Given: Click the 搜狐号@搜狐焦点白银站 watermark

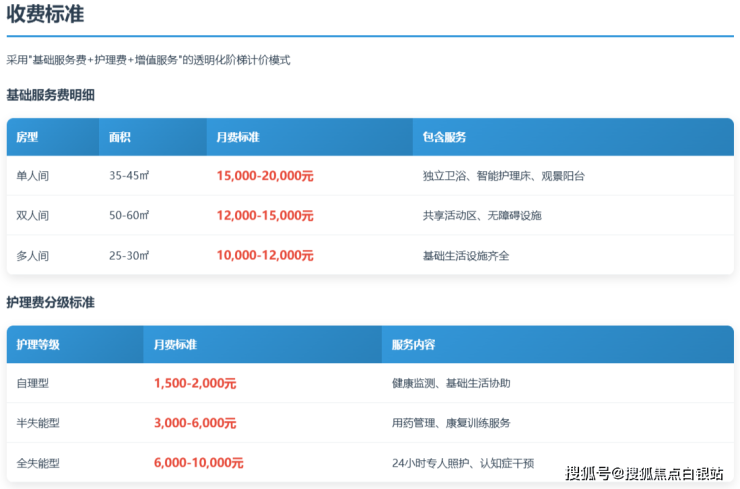Looking at the screenshot, I should (644, 473).
